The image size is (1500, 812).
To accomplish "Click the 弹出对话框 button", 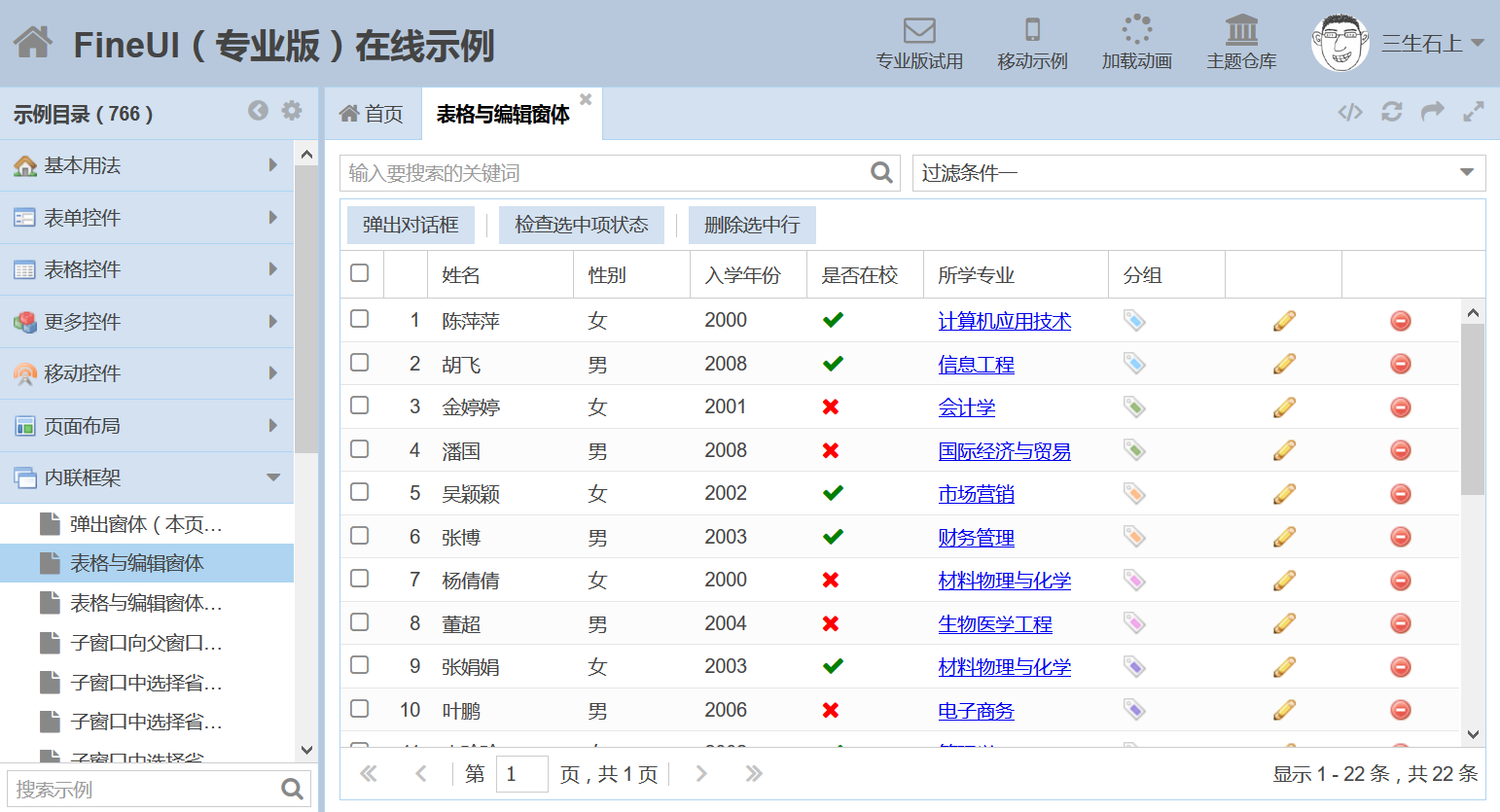I will (411, 226).
